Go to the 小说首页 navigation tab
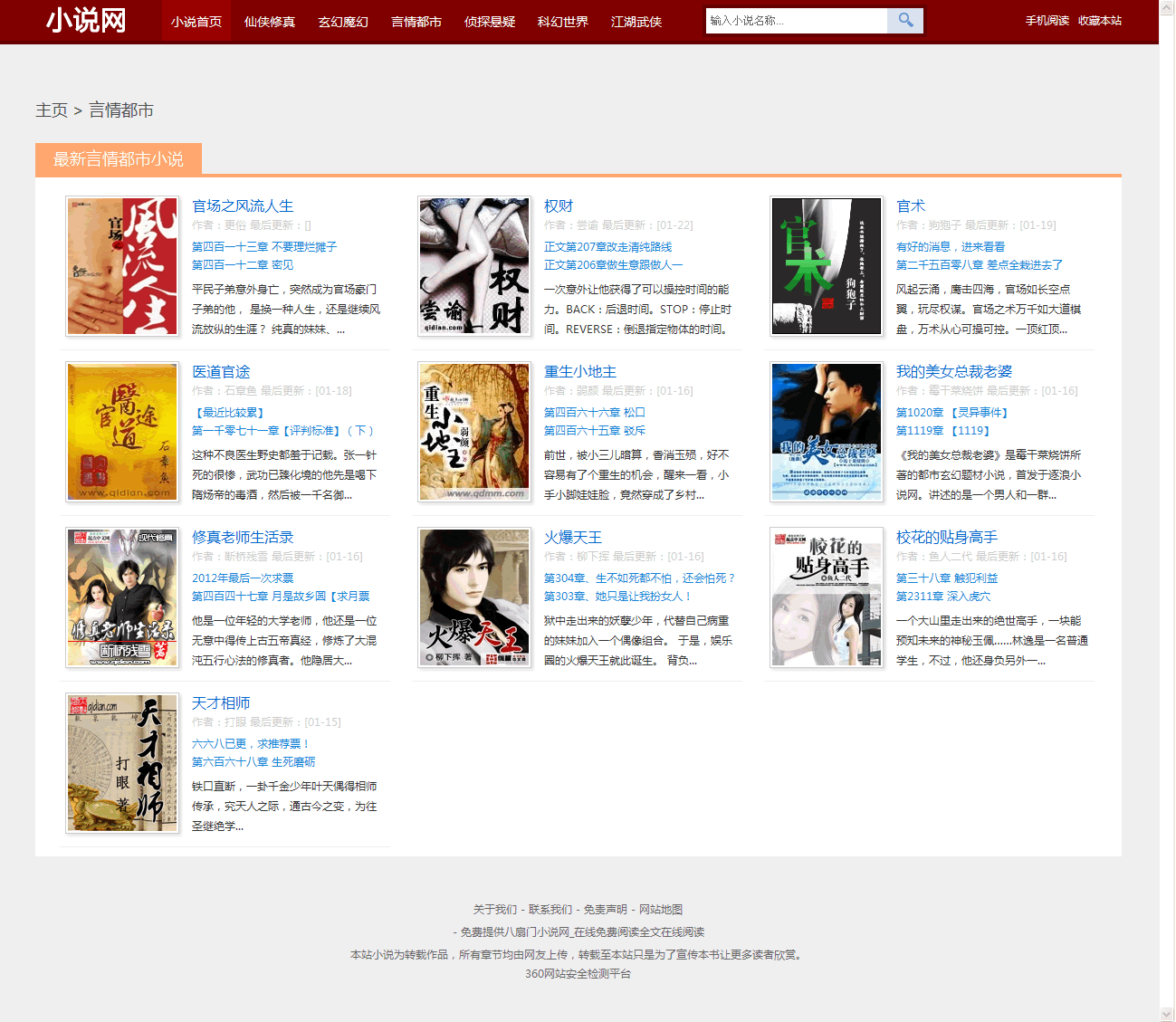Viewport: 1176px width, 1022px height. pyautogui.click(x=196, y=22)
